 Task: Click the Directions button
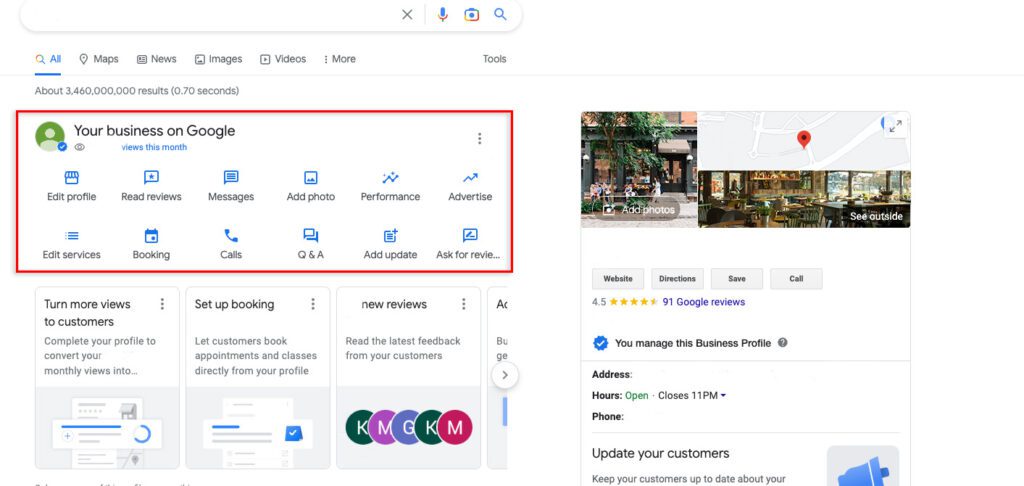click(x=678, y=279)
